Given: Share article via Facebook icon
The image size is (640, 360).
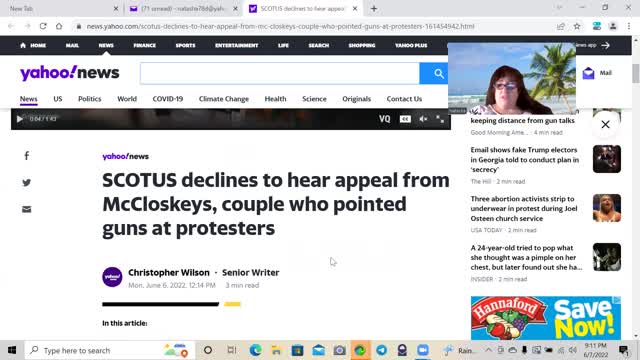Looking at the screenshot, I should tap(27, 156).
